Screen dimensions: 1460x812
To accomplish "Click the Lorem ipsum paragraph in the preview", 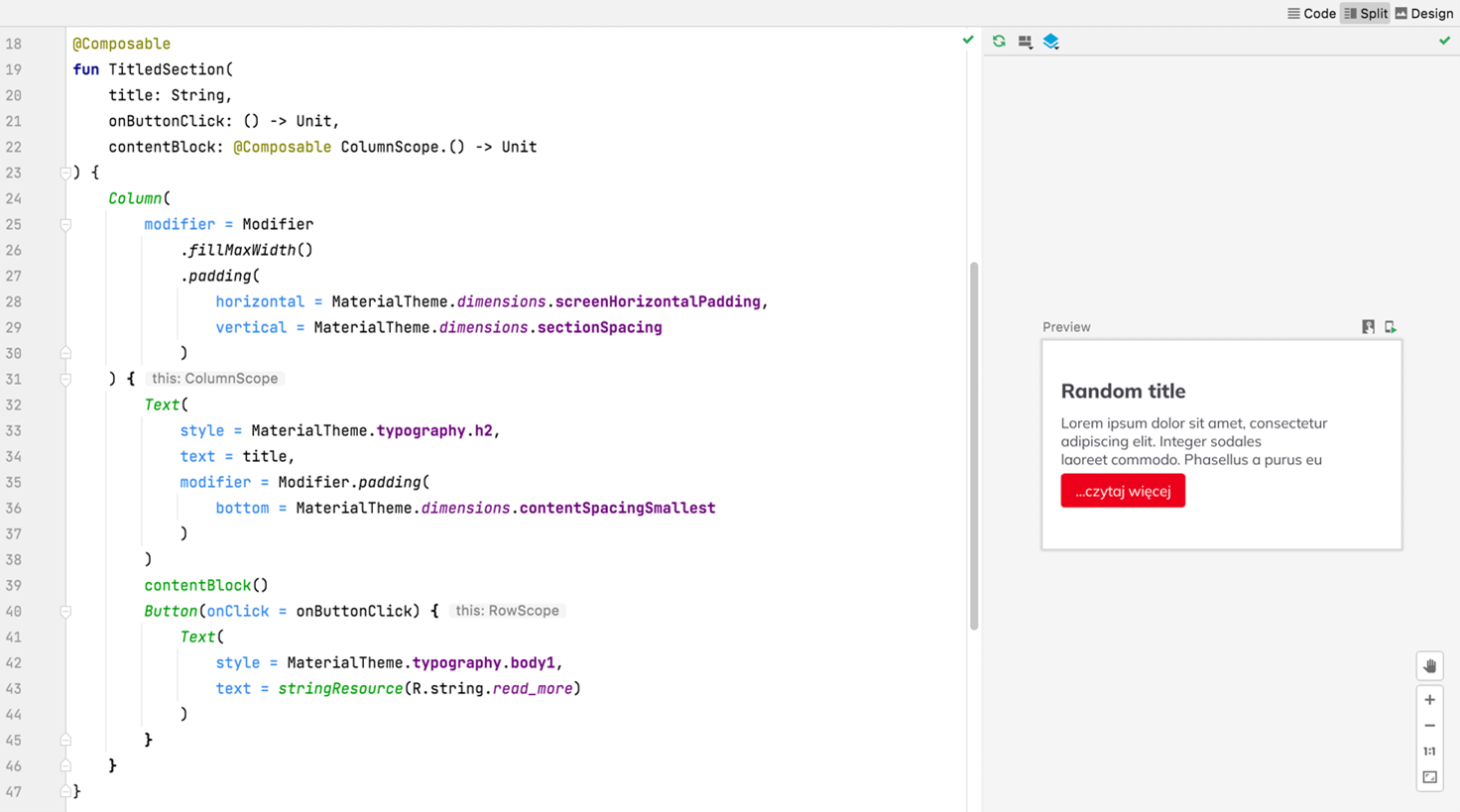I will click(1193, 441).
